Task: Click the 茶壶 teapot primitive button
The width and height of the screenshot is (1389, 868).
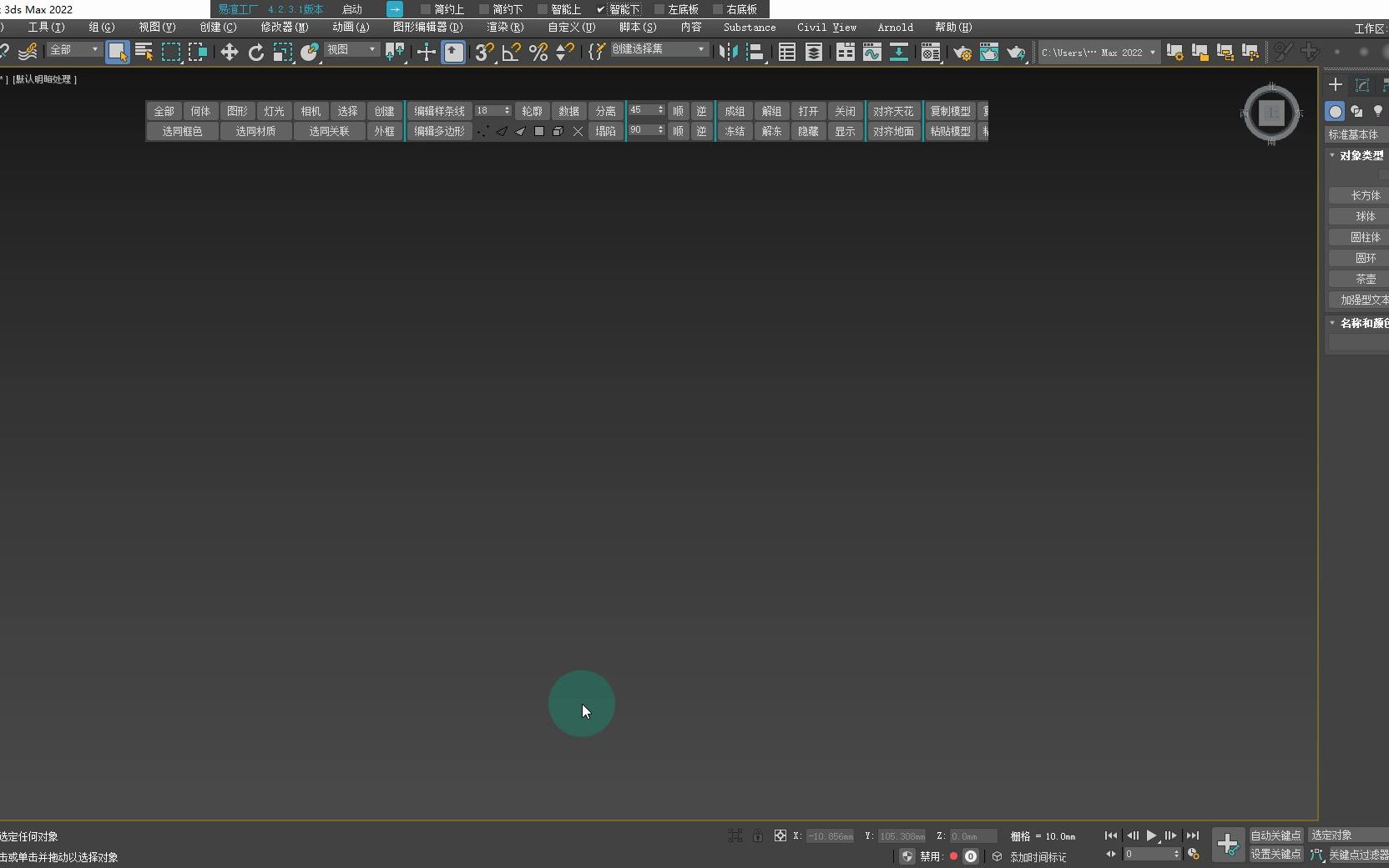Action: [1359, 279]
